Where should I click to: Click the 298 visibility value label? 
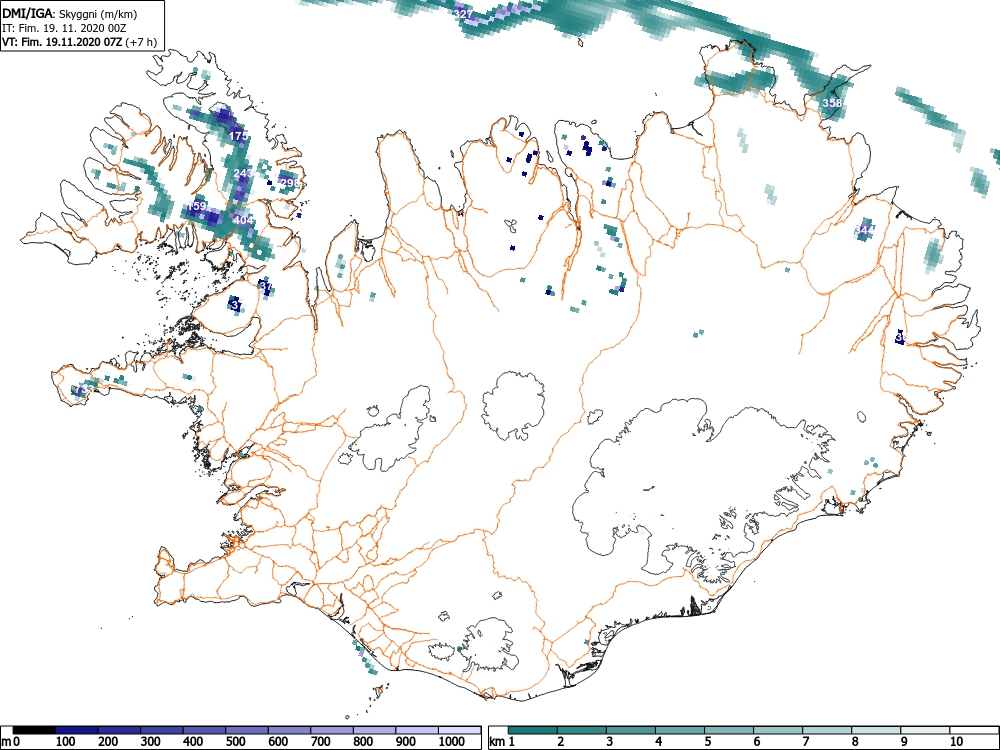coord(290,183)
